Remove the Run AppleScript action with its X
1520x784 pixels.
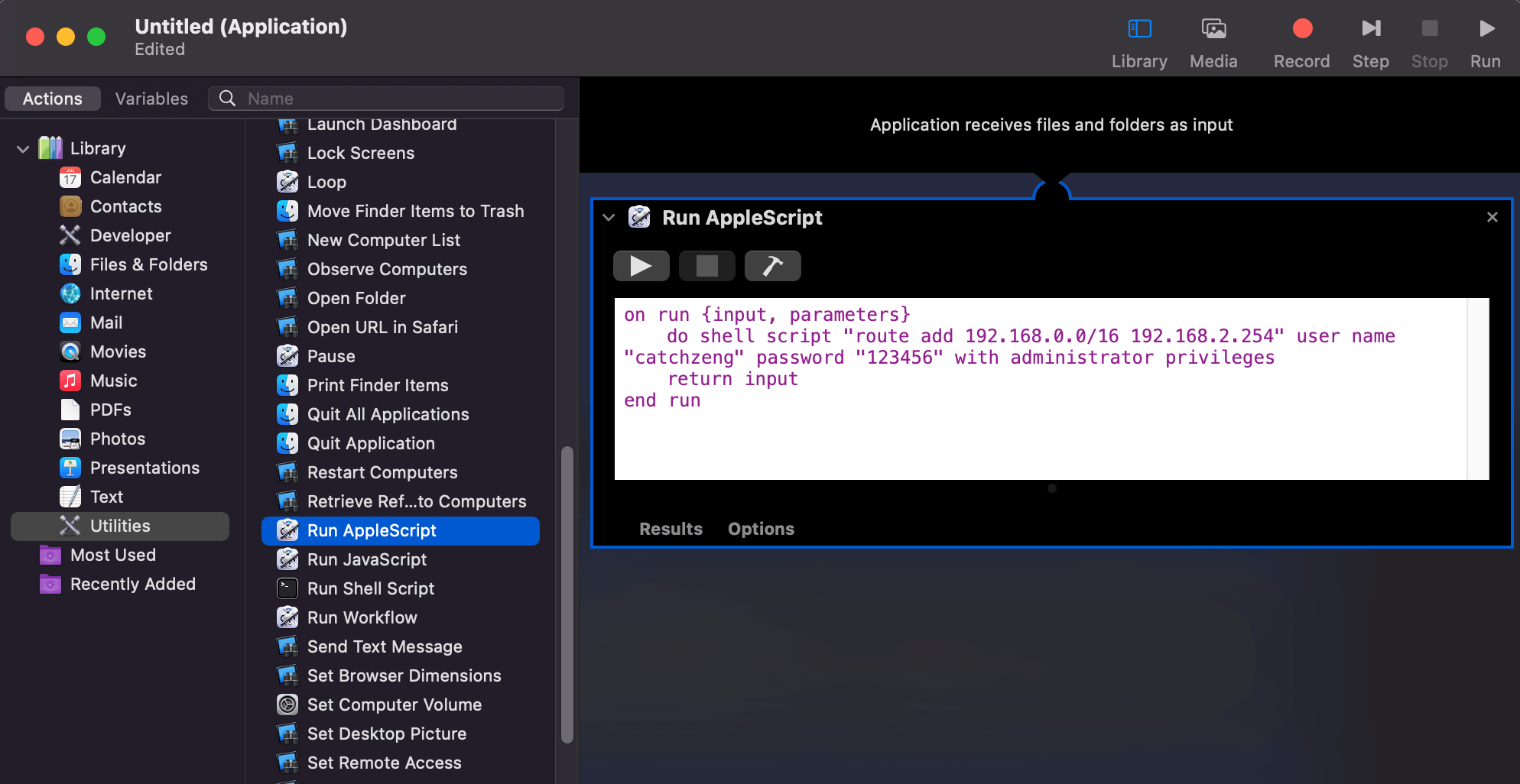point(1492,217)
